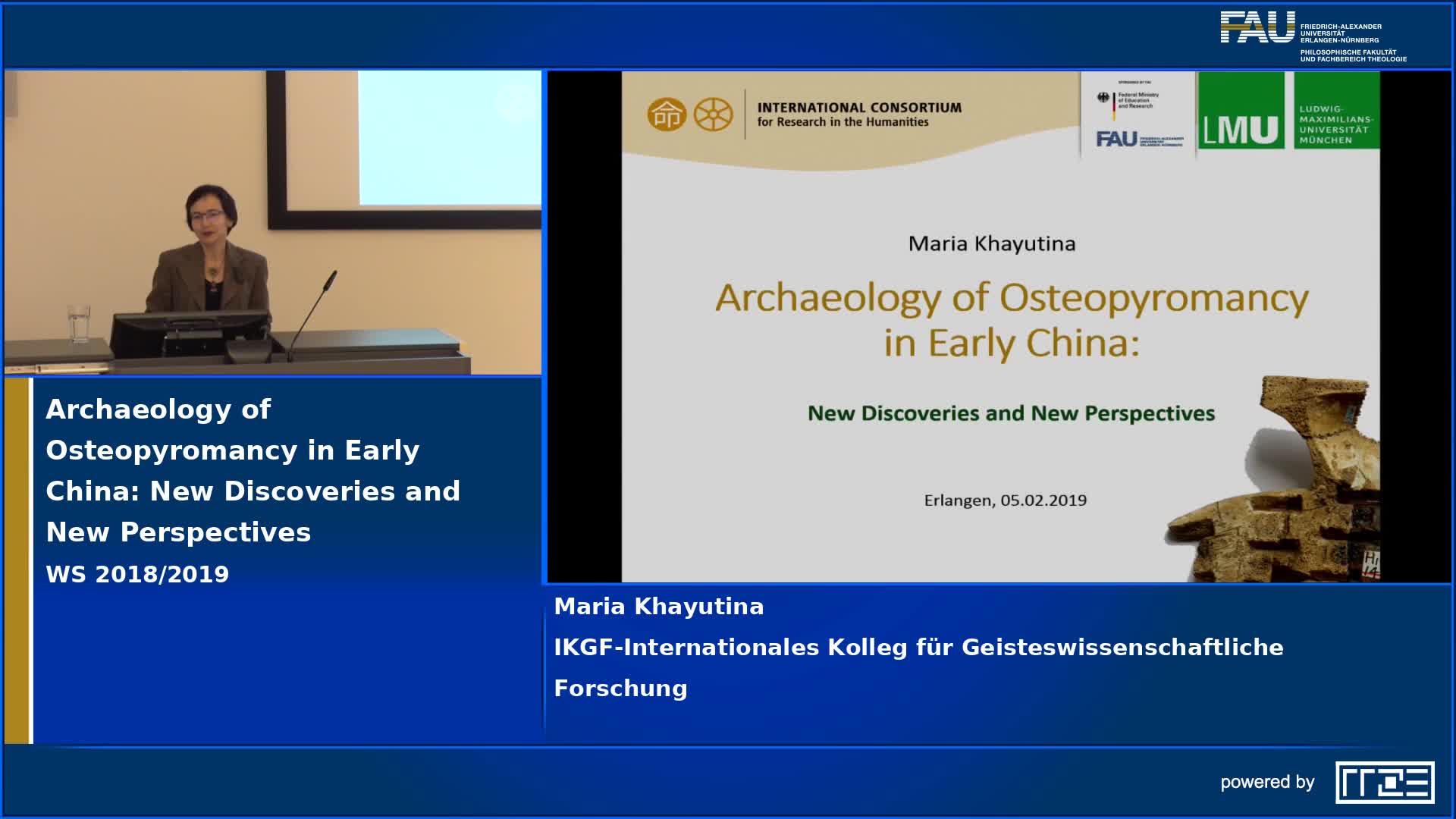Click the lecture title in left panel

tap(253, 470)
